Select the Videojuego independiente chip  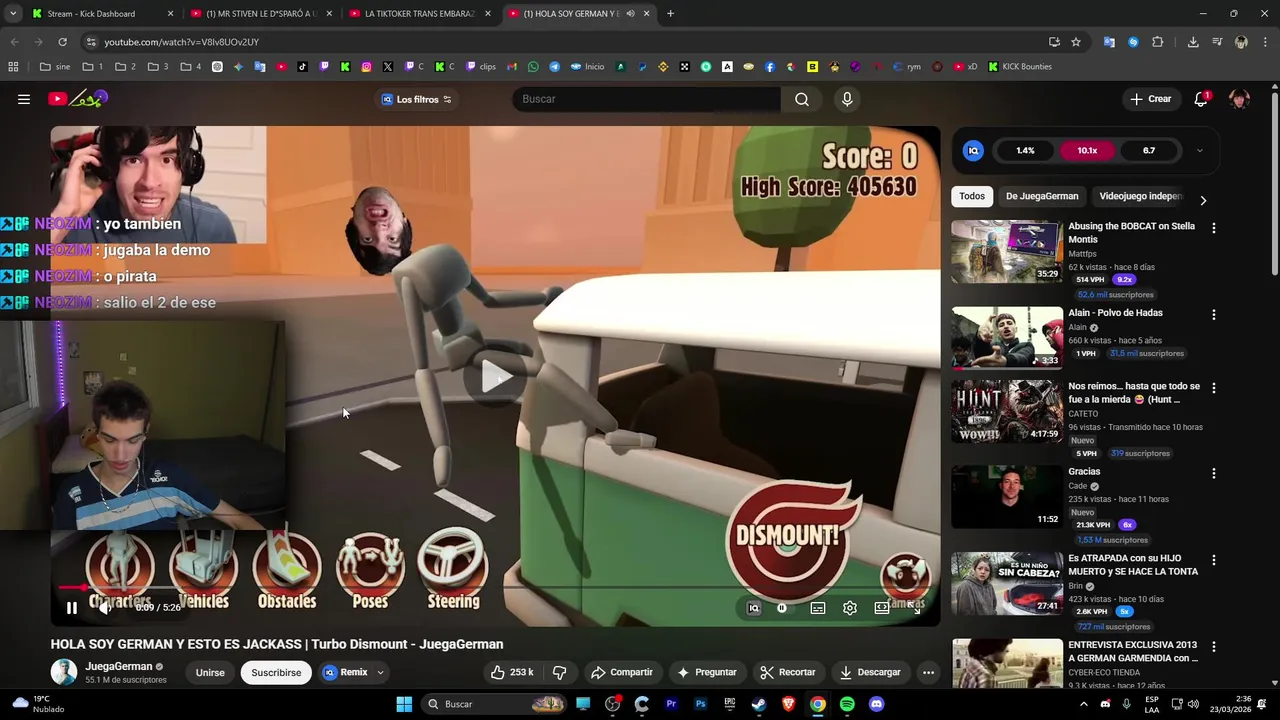[x=1141, y=196]
